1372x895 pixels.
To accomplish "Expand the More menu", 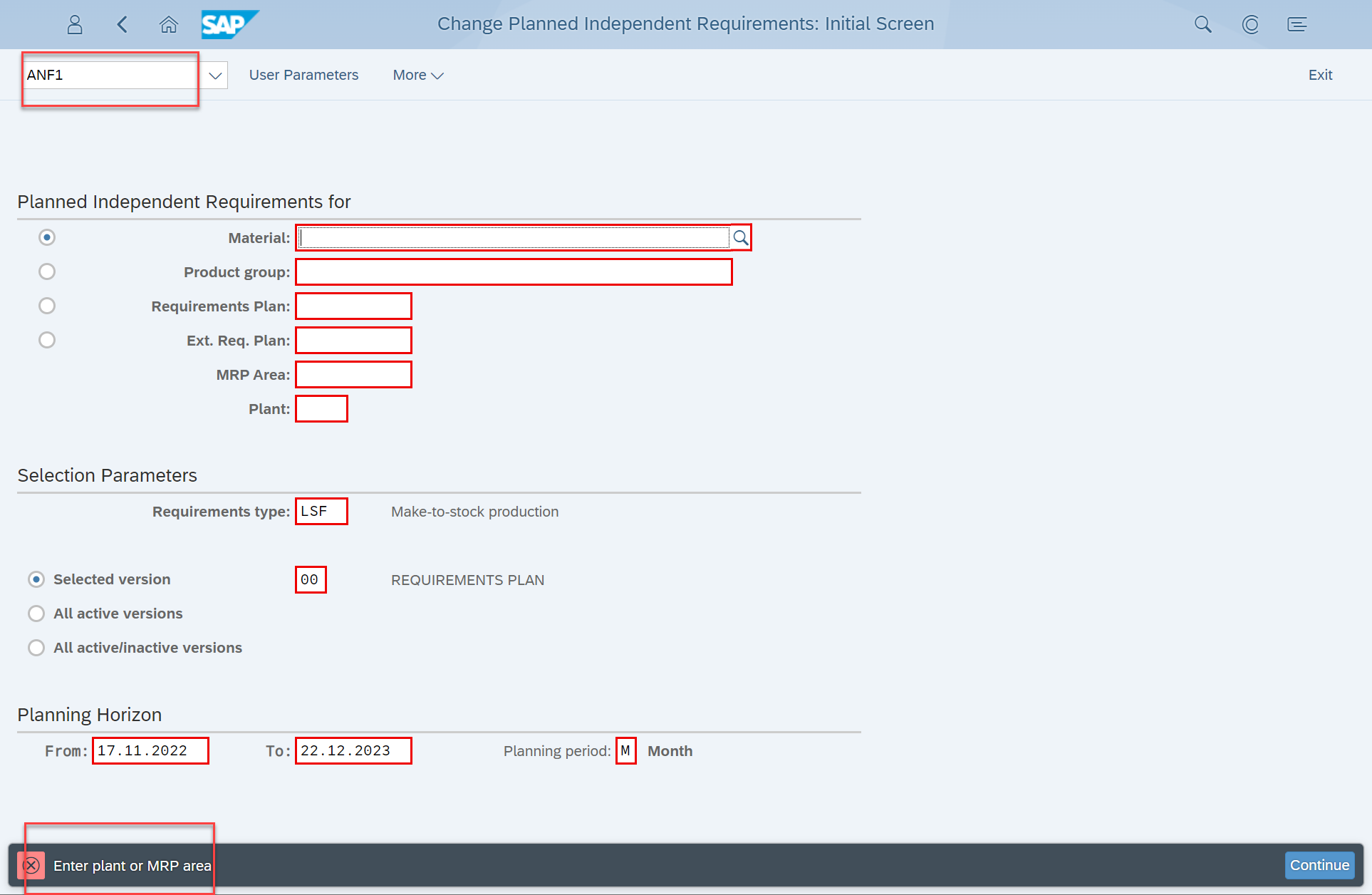I will tap(418, 75).
